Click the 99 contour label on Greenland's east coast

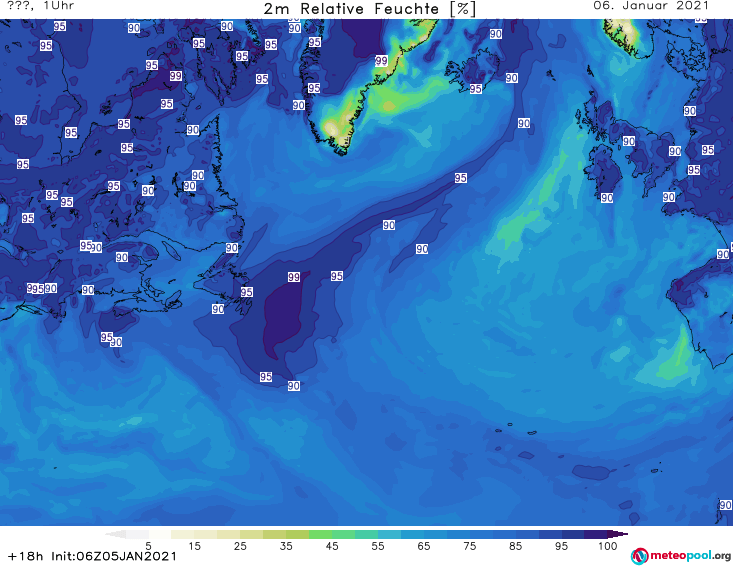point(381,60)
